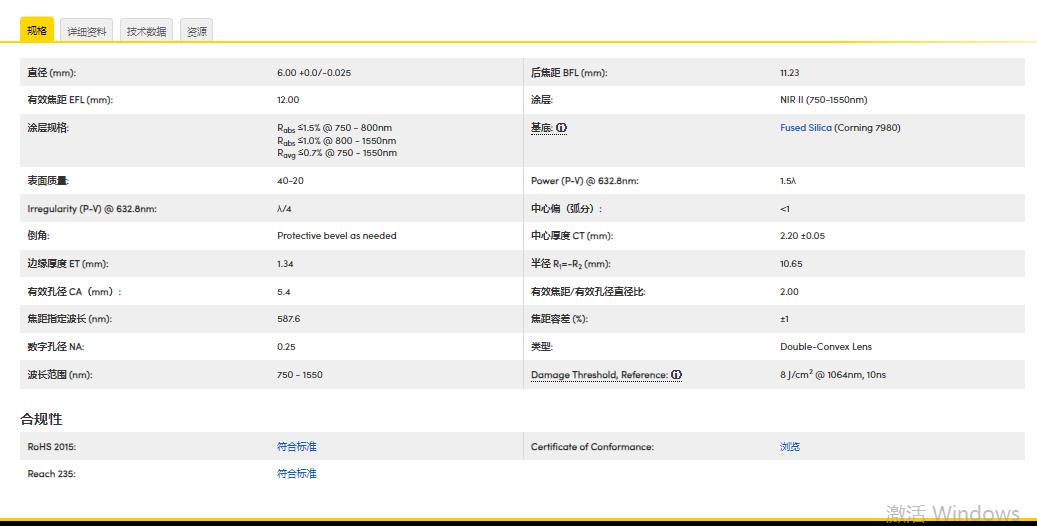Click the Double-Convex Lens type value
The height and width of the screenshot is (526, 1037).
point(825,347)
